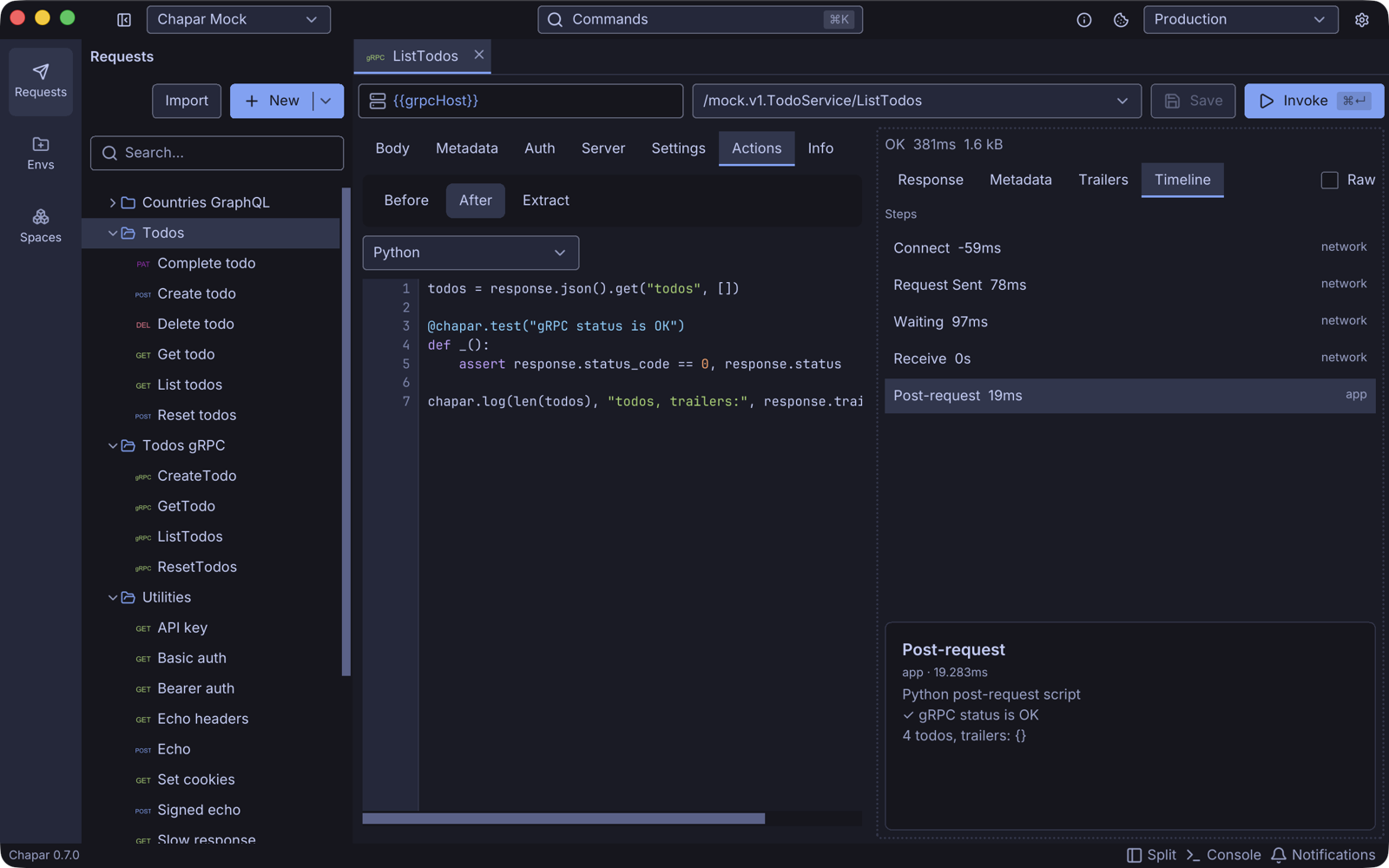Click the requests list vertical scrollbar

tap(346, 432)
